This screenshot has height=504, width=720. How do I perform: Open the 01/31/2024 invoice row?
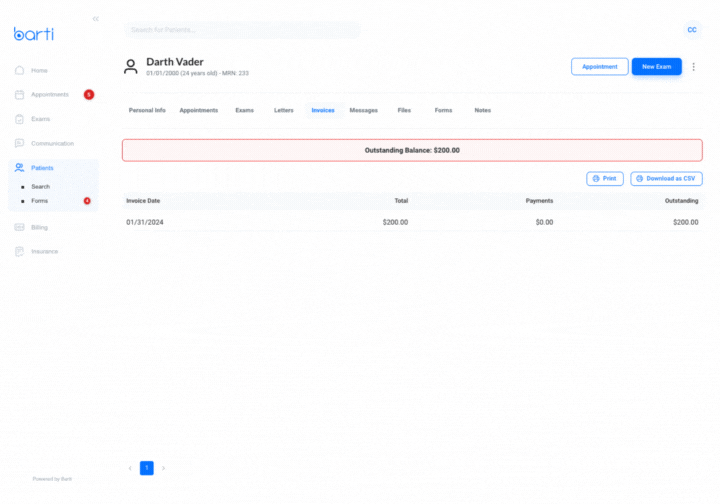point(412,222)
